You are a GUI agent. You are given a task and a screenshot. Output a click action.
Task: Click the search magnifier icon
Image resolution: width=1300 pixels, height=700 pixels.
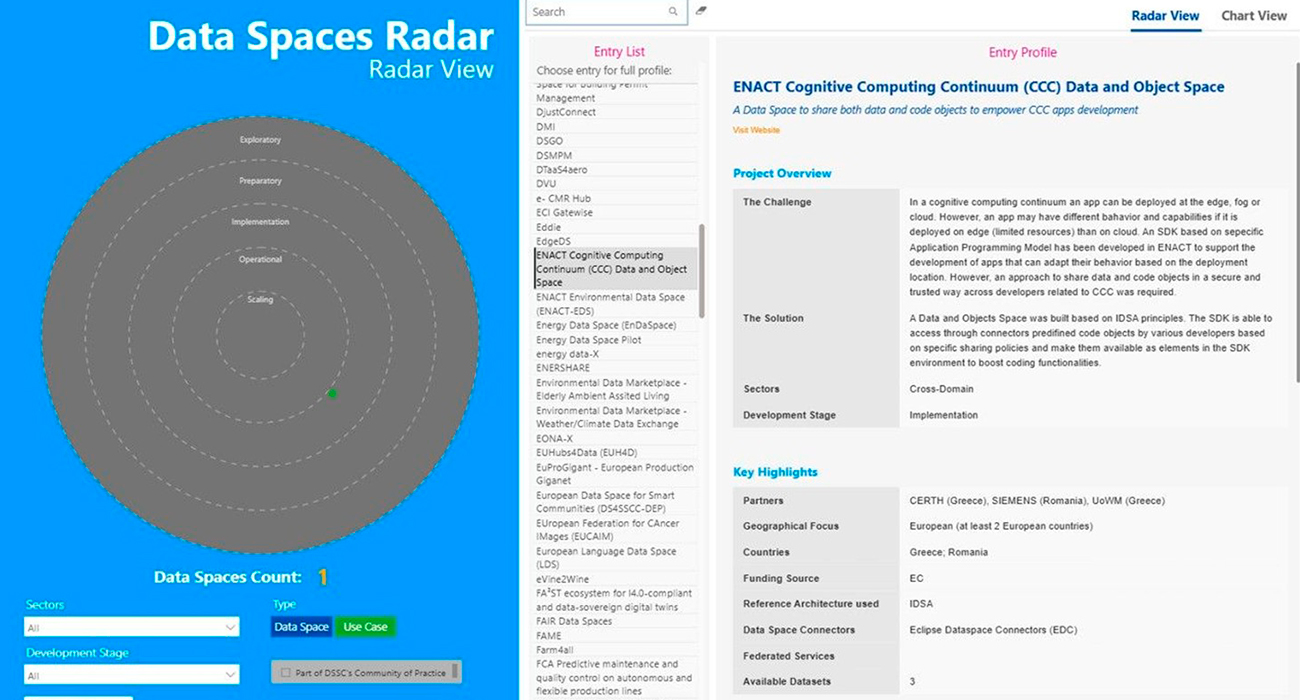(x=673, y=12)
